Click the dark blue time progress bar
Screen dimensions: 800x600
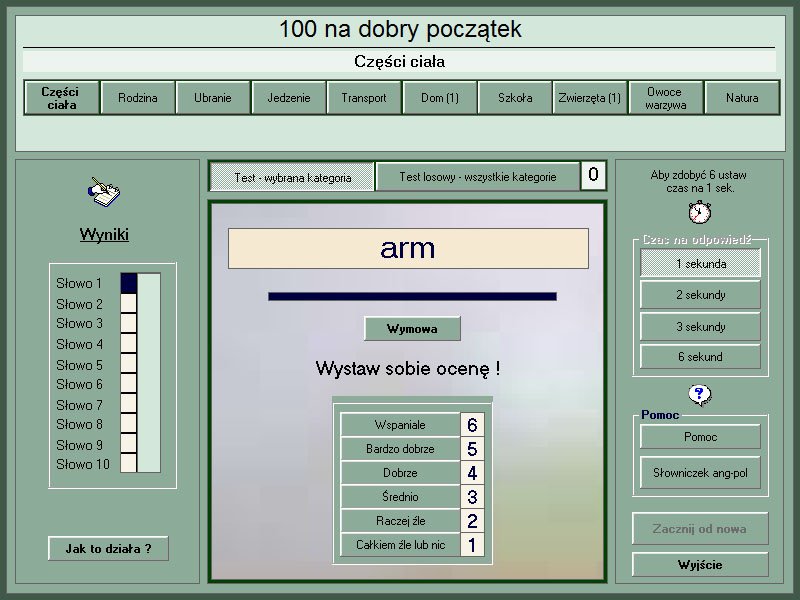point(412,296)
